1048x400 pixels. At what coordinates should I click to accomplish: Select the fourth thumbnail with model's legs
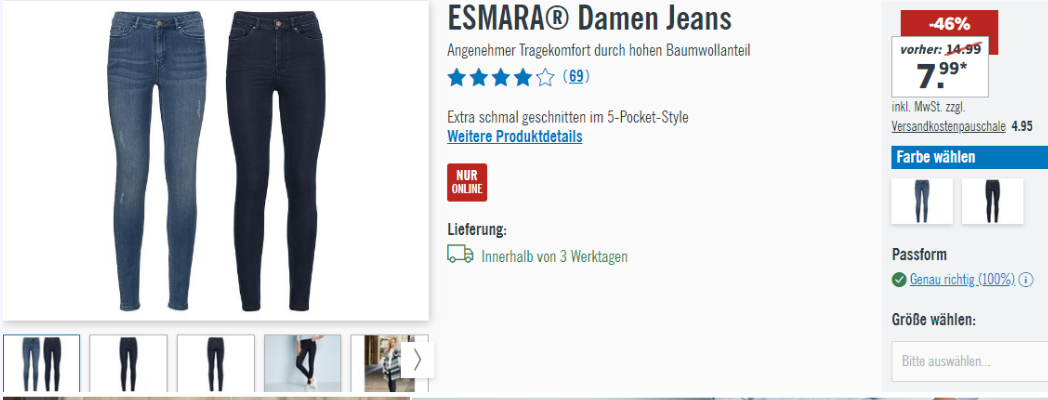click(302, 363)
